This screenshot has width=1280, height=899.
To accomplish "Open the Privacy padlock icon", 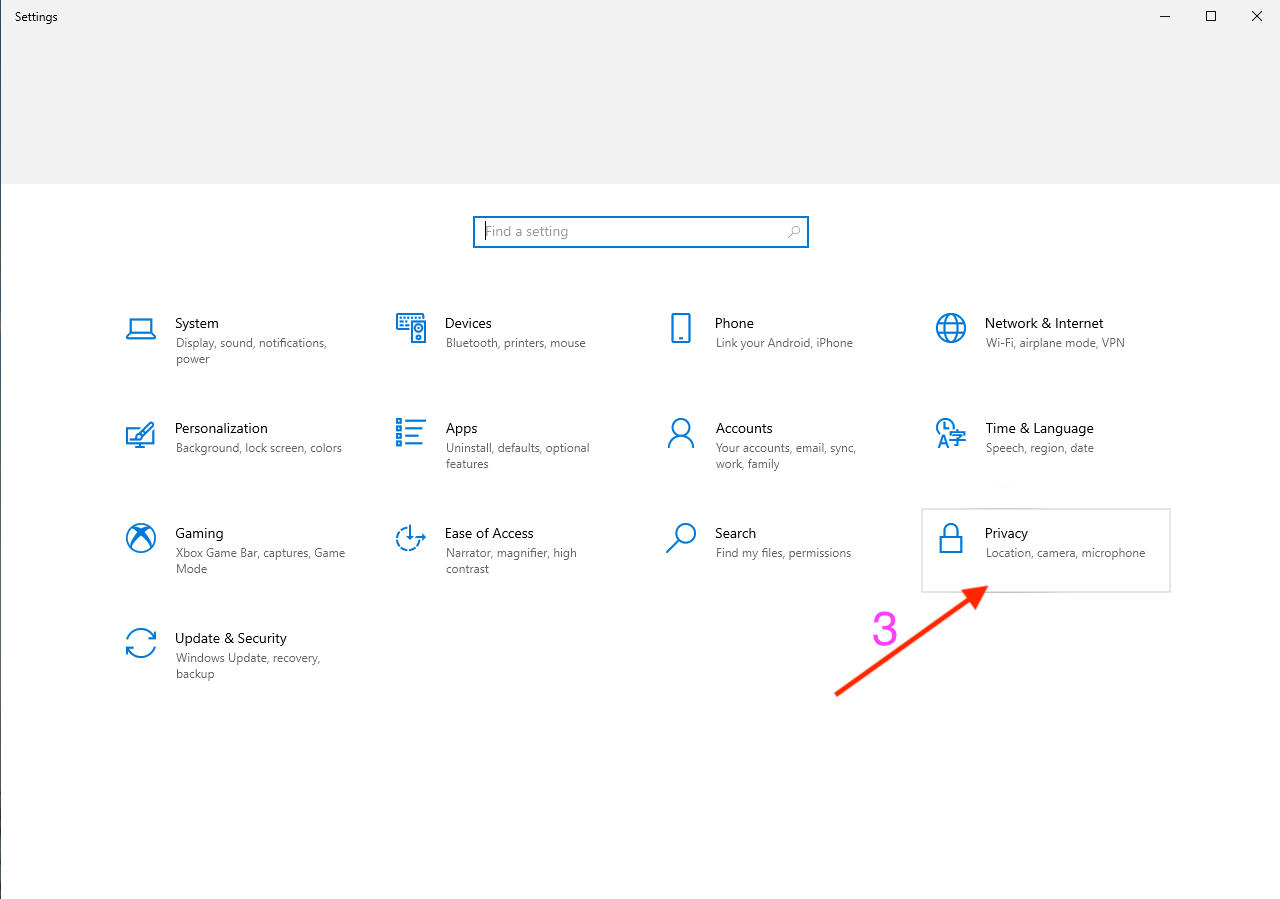I will pyautogui.click(x=951, y=538).
